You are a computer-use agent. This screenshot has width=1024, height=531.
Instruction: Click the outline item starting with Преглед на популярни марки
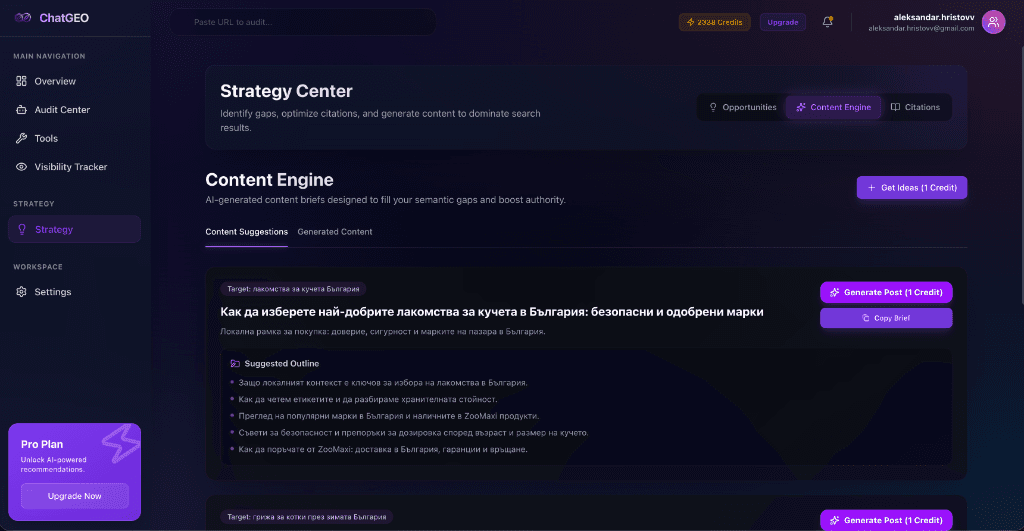[389, 416]
